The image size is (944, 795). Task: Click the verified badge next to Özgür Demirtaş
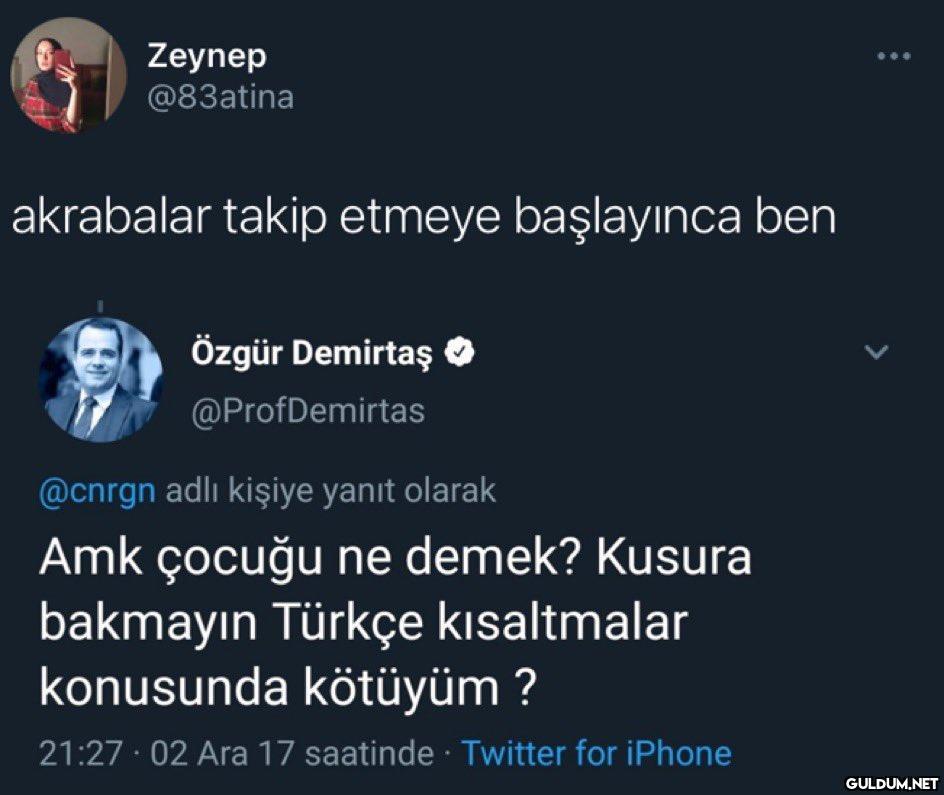458,352
